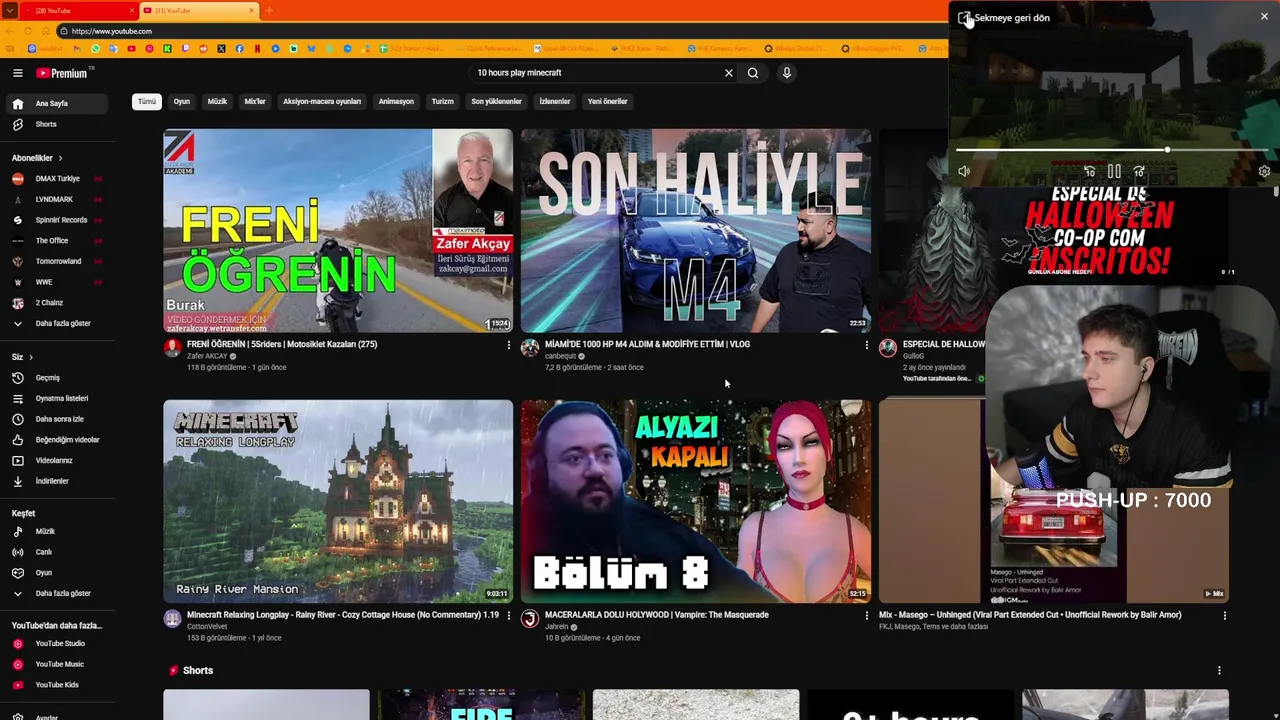The image size is (1280, 720).
Task: Open Daha sonra izle list
Action: coord(58,419)
